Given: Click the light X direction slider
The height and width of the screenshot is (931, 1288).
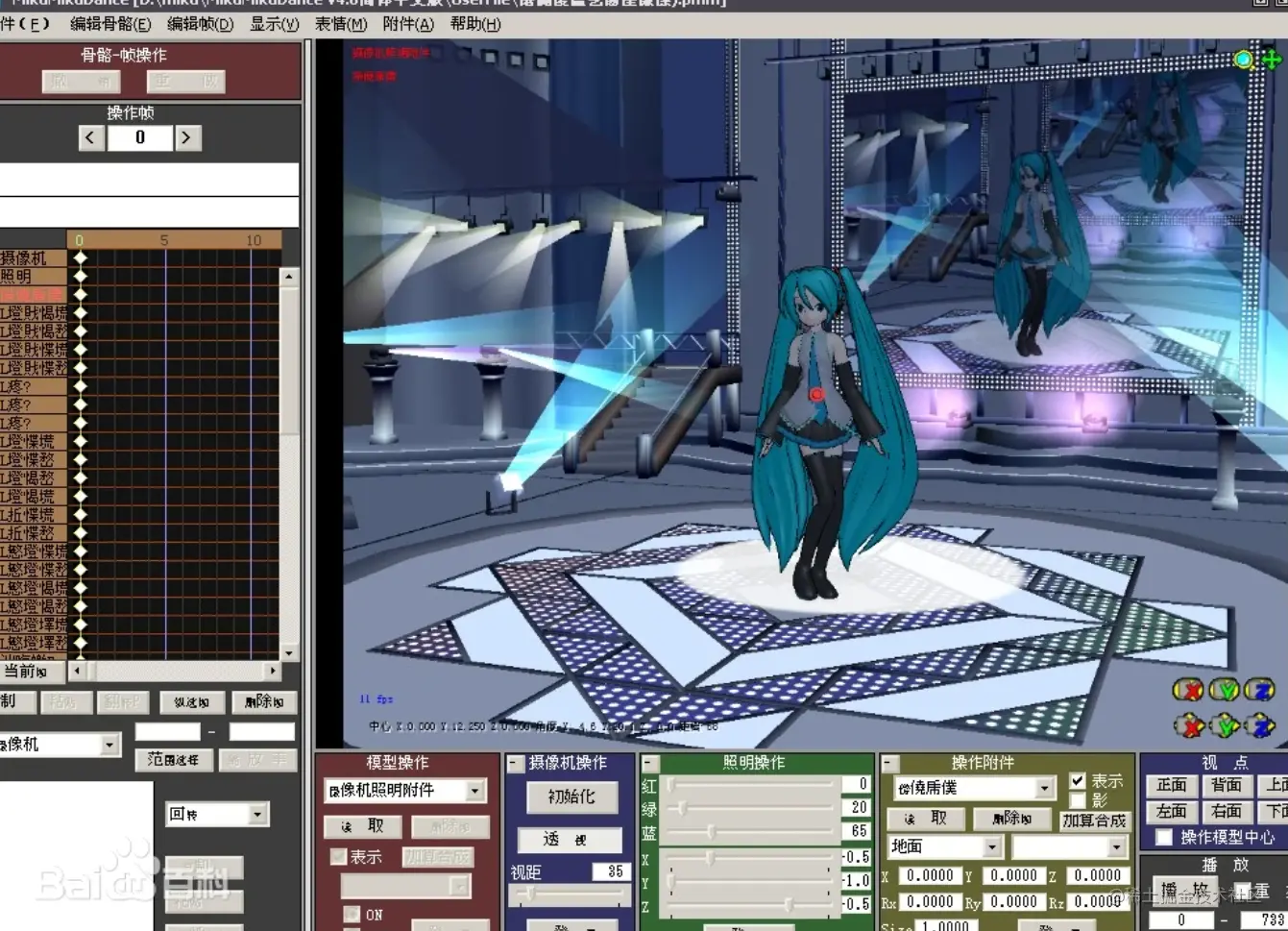Looking at the screenshot, I should (x=749, y=858).
